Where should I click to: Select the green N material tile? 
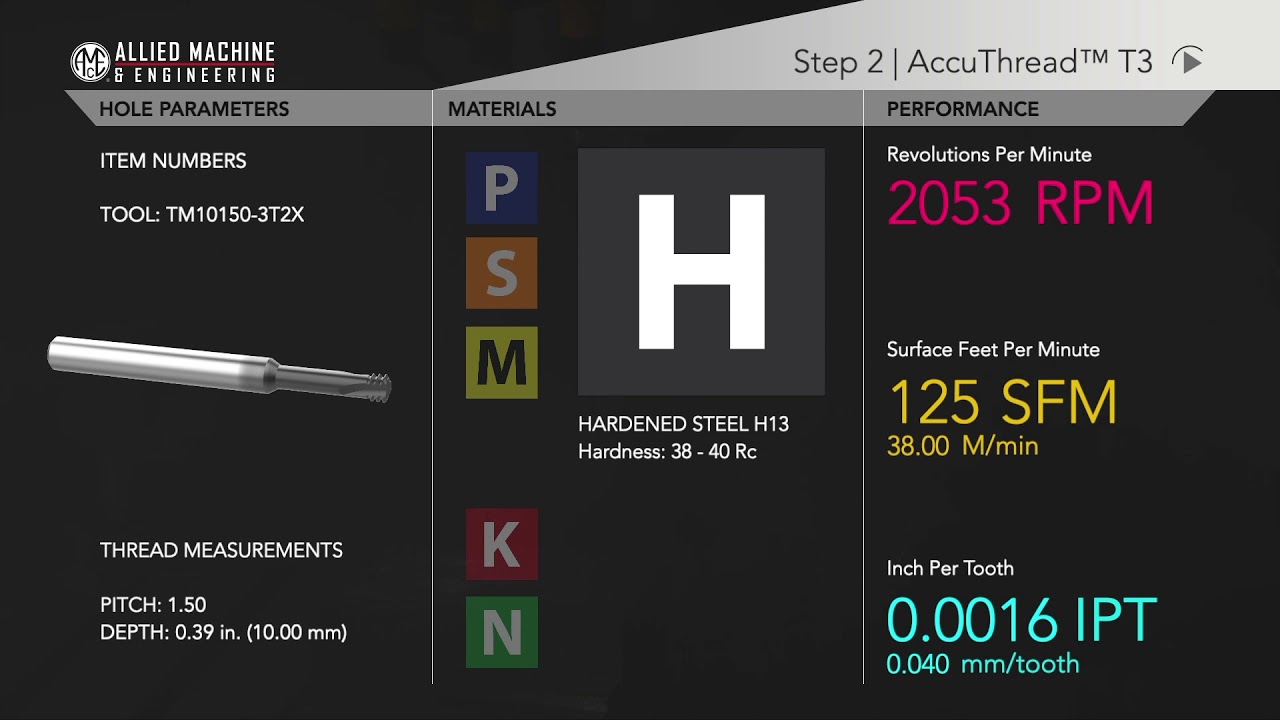point(502,632)
